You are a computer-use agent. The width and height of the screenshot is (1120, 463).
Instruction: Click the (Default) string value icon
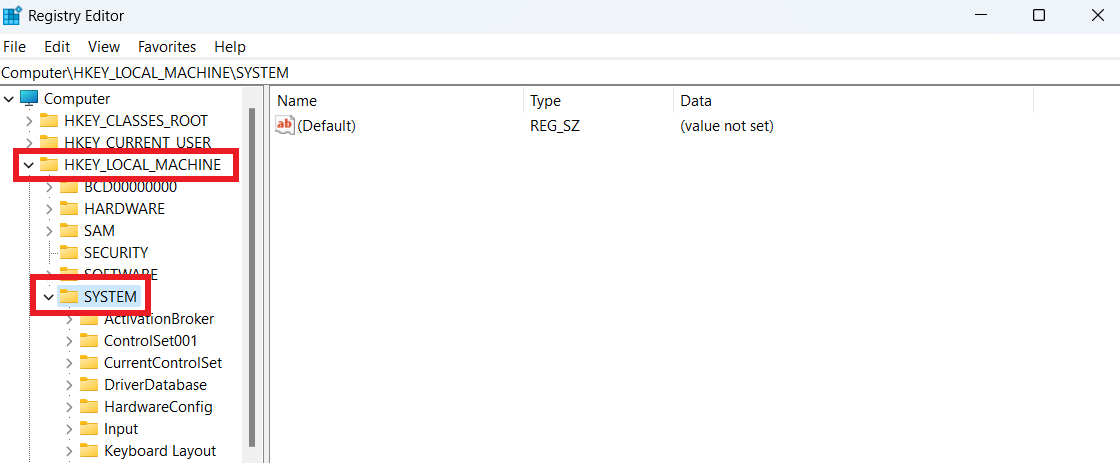pyautogui.click(x=285, y=126)
